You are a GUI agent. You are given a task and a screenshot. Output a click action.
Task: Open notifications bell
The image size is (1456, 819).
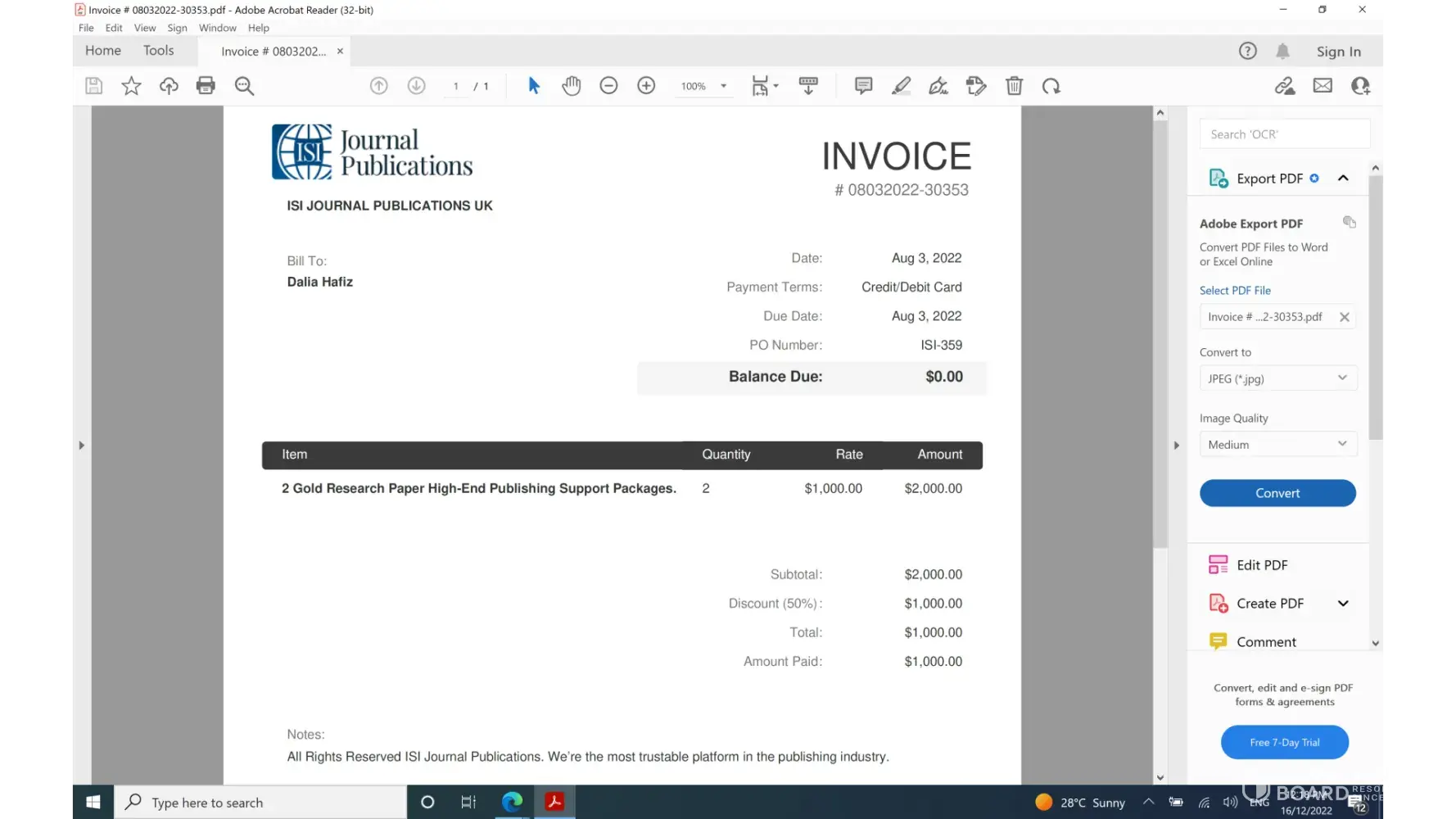[x=1282, y=52]
